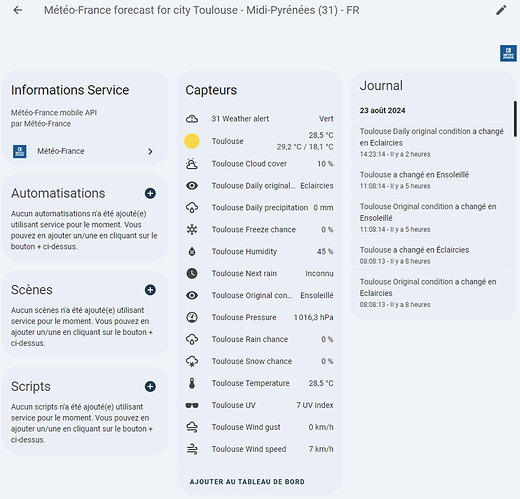Image resolution: width=520 pixels, height=499 pixels.
Task: Click Ajouter au tableau de bord button
Action: click(x=247, y=482)
